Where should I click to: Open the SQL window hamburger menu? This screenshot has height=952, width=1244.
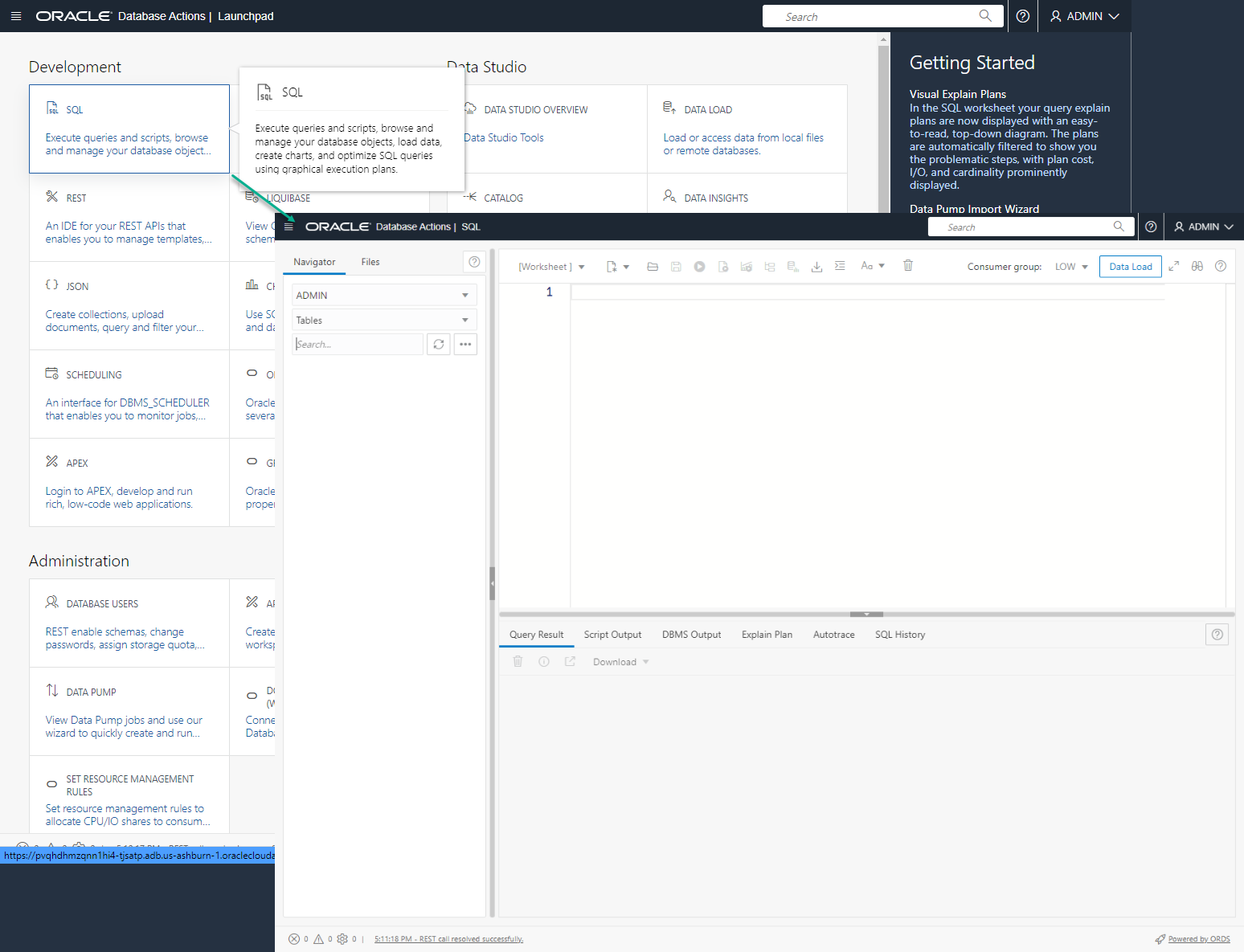289,227
